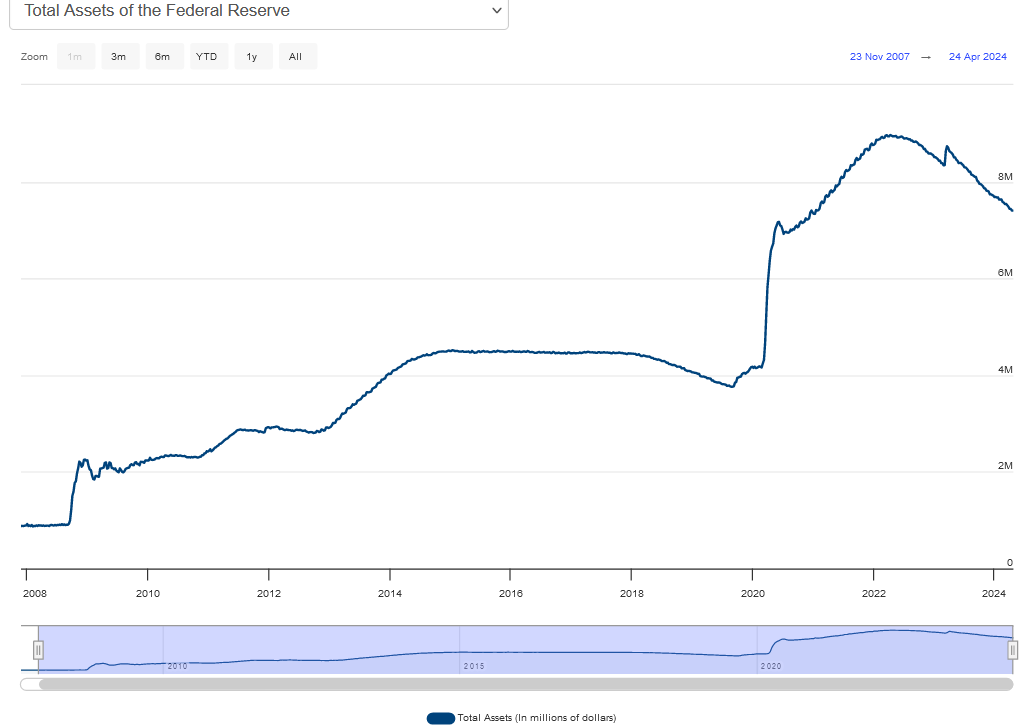Click the chart line plateau at 2016
This screenshot has height=726, width=1021.
click(x=510, y=351)
